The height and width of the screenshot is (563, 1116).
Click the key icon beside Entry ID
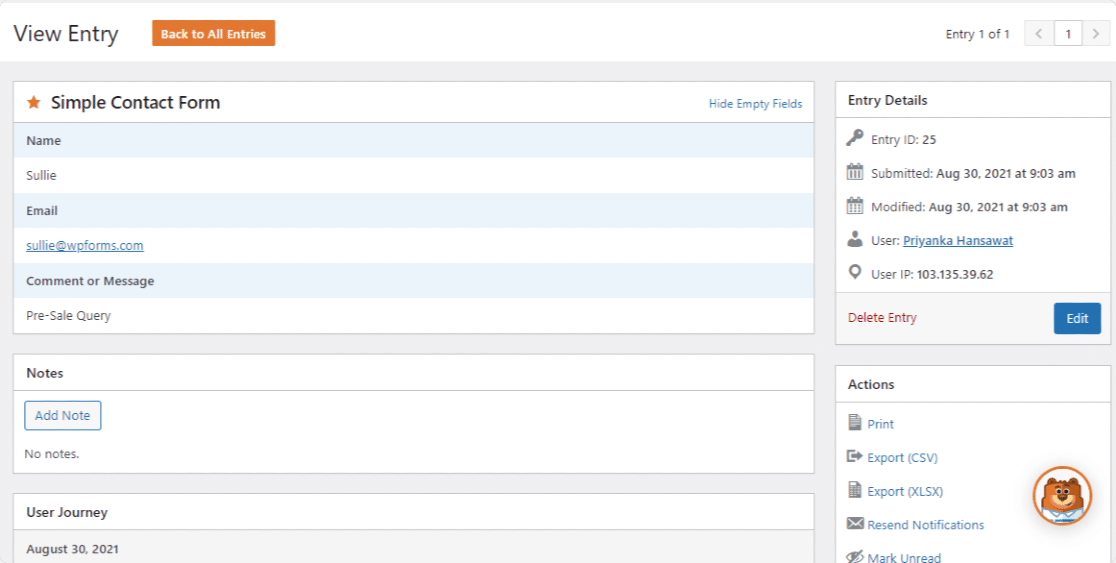click(855, 138)
